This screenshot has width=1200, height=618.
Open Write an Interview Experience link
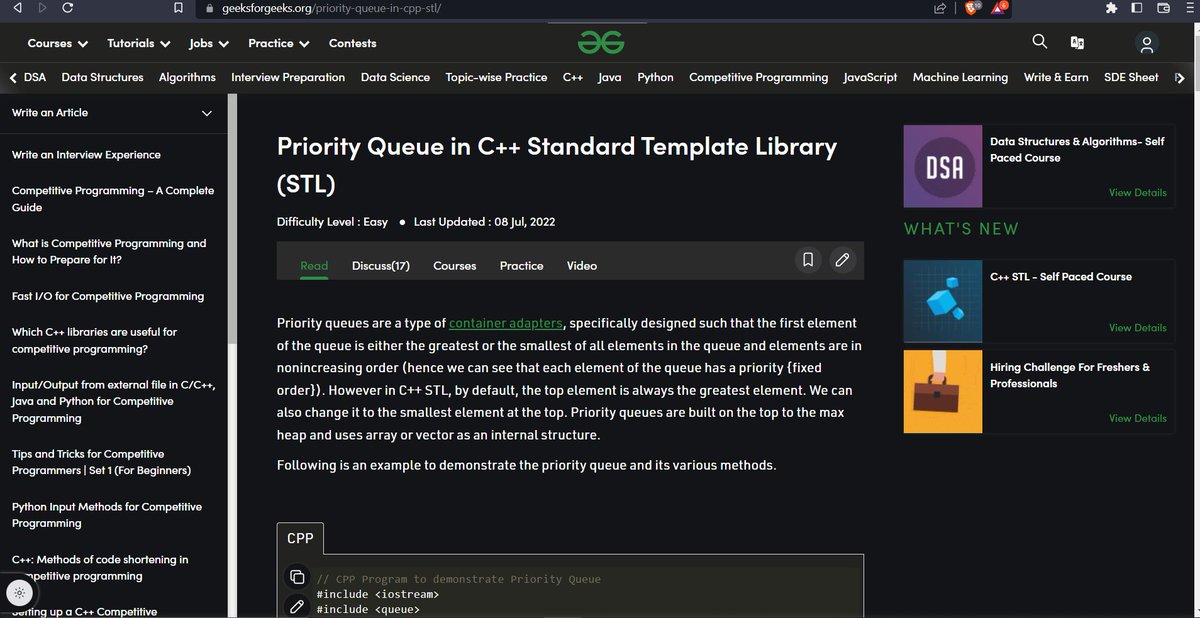point(86,155)
